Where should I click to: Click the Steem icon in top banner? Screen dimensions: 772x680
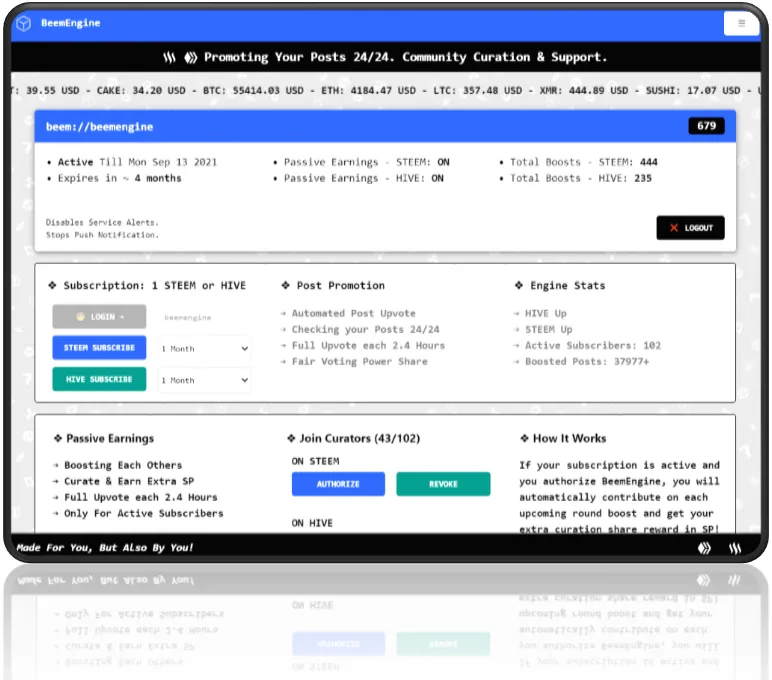(169, 58)
